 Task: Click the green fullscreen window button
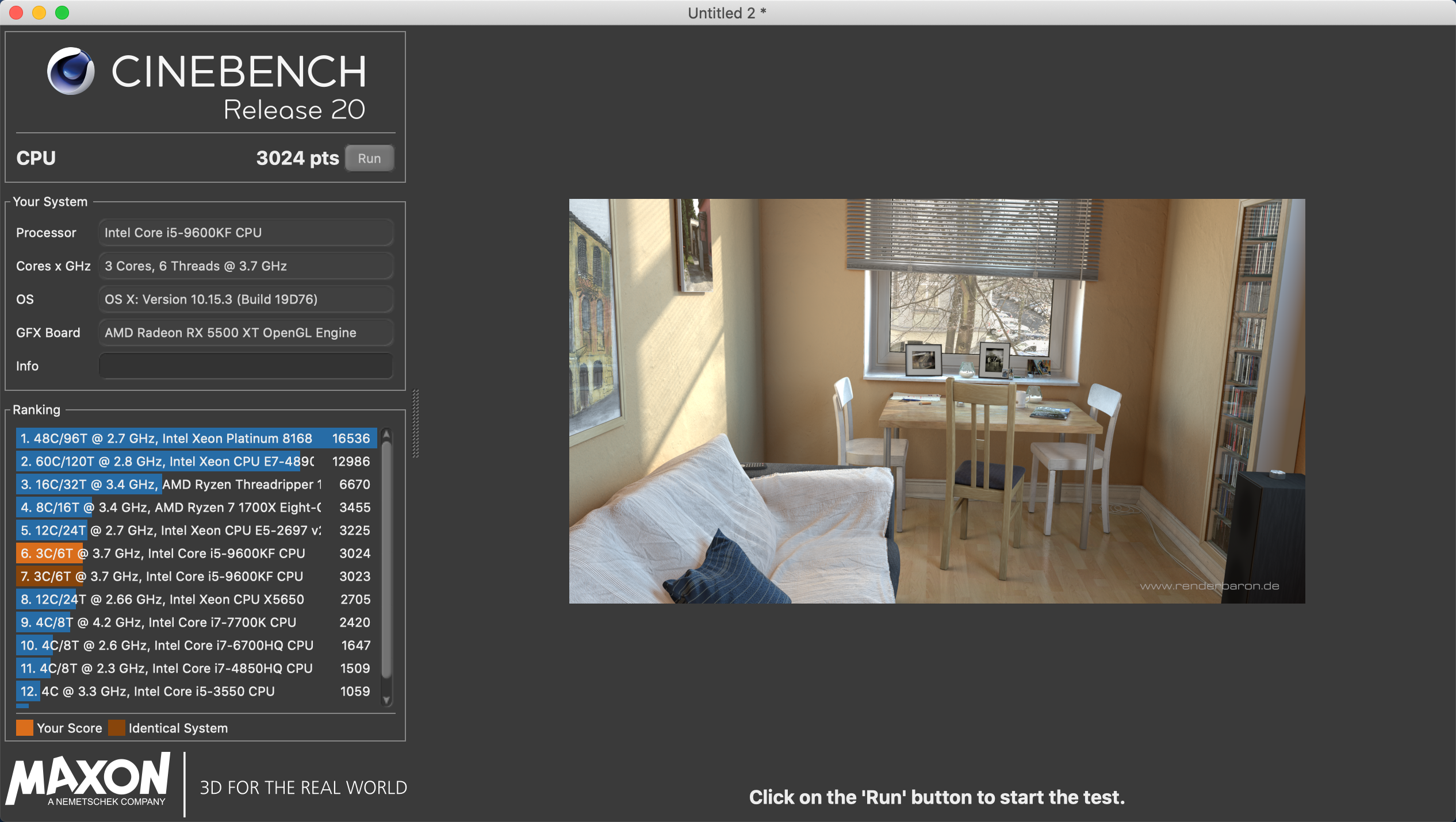pyautogui.click(x=62, y=13)
